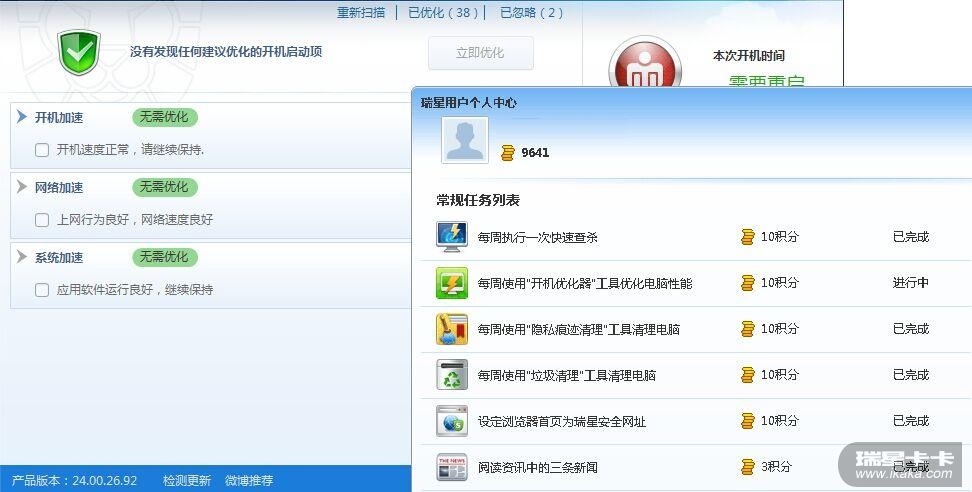This screenshot has height=492, width=972.
Task: Click the 无需优化 badge for 开机加速
Action: tap(164, 117)
